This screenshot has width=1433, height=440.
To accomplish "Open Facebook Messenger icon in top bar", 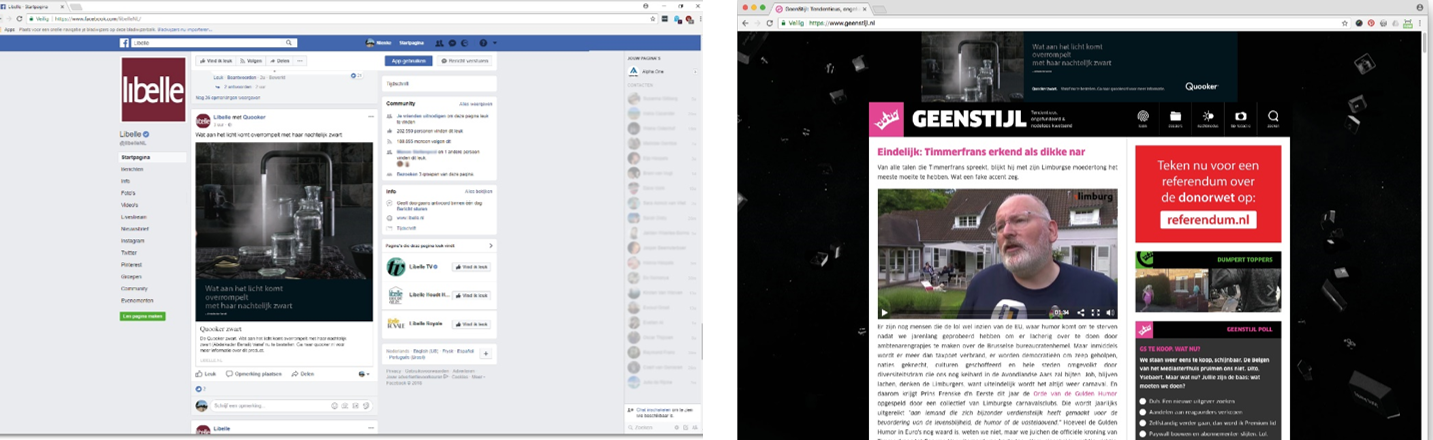I will click(452, 43).
